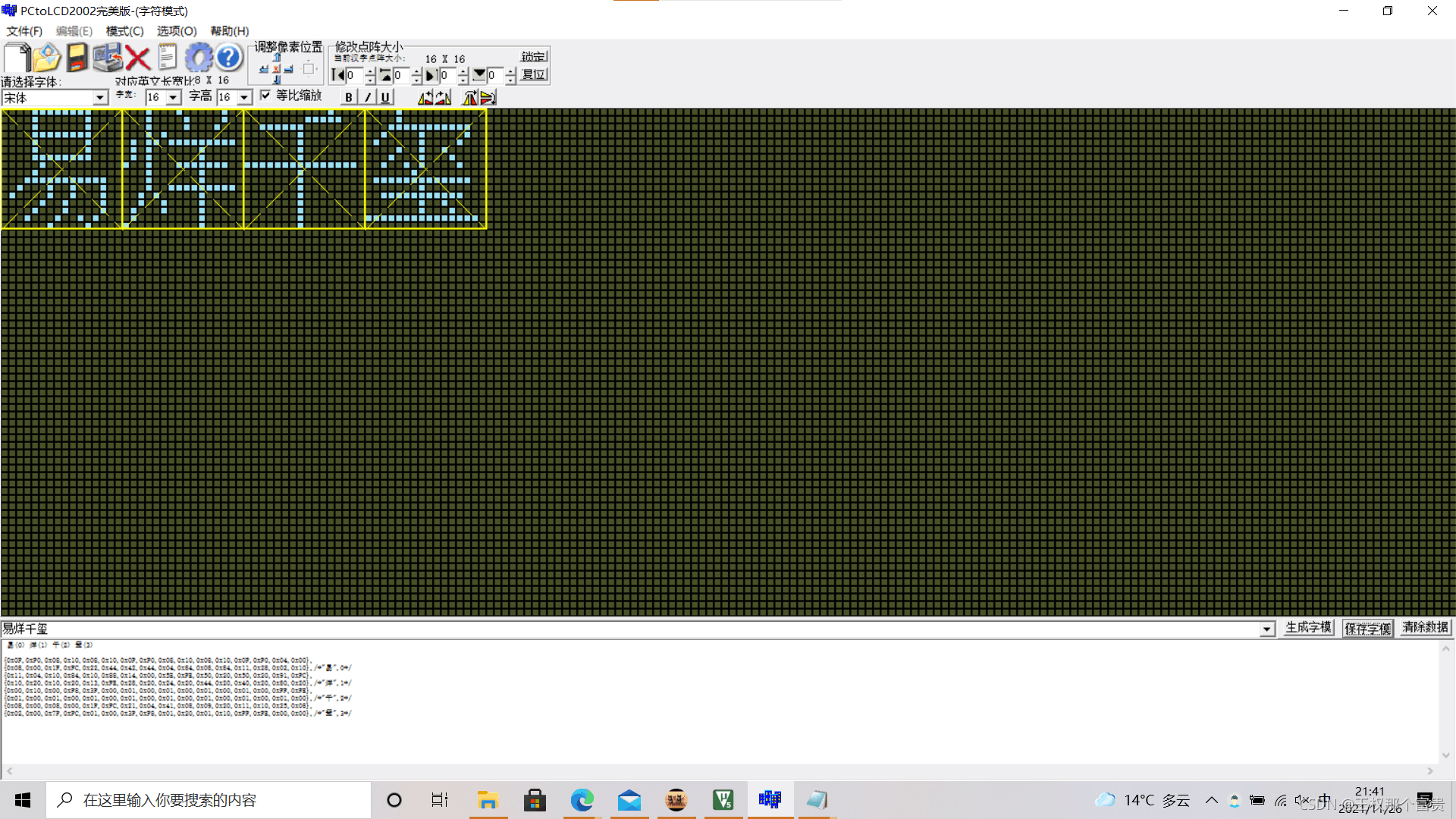The width and height of the screenshot is (1456, 819).
Task: Open the 字高 height dropdown
Action: click(243, 98)
